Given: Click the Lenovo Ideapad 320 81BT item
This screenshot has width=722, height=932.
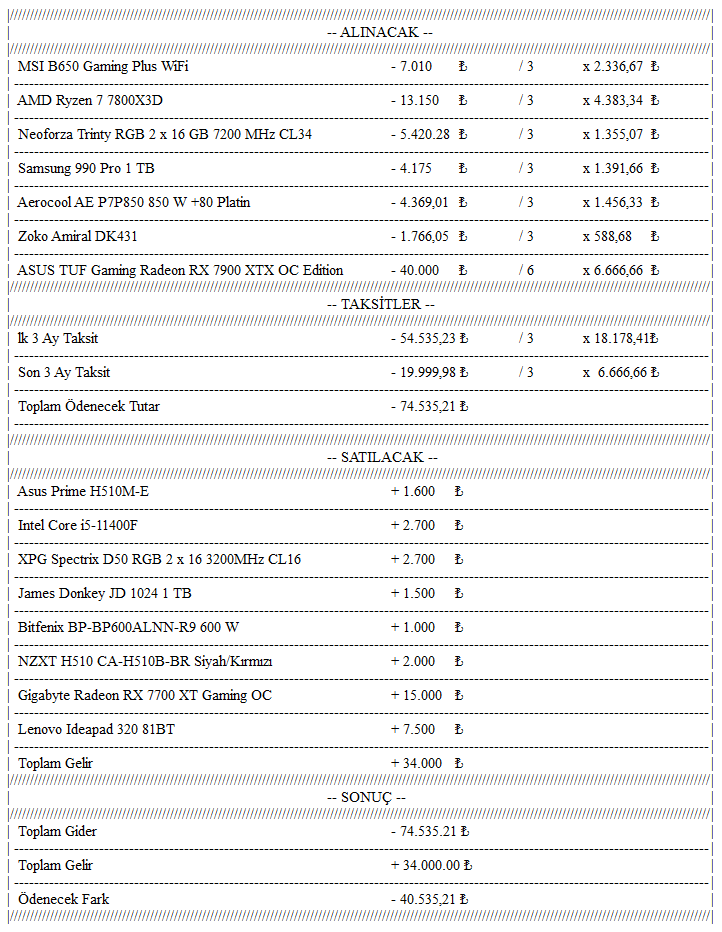Looking at the screenshot, I should point(96,729).
